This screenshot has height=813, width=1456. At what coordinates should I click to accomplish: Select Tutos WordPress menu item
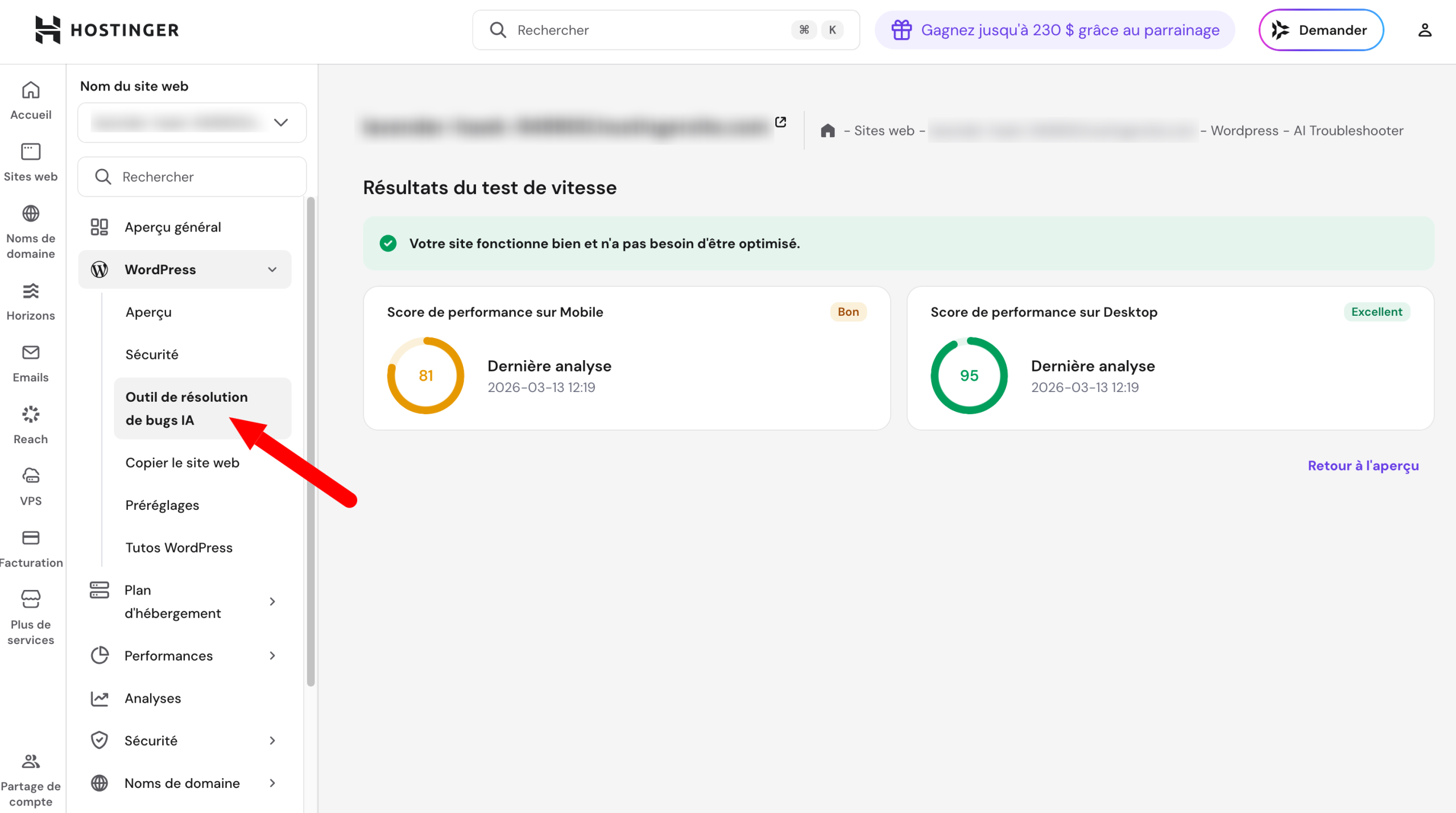pyautogui.click(x=179, y=547)
